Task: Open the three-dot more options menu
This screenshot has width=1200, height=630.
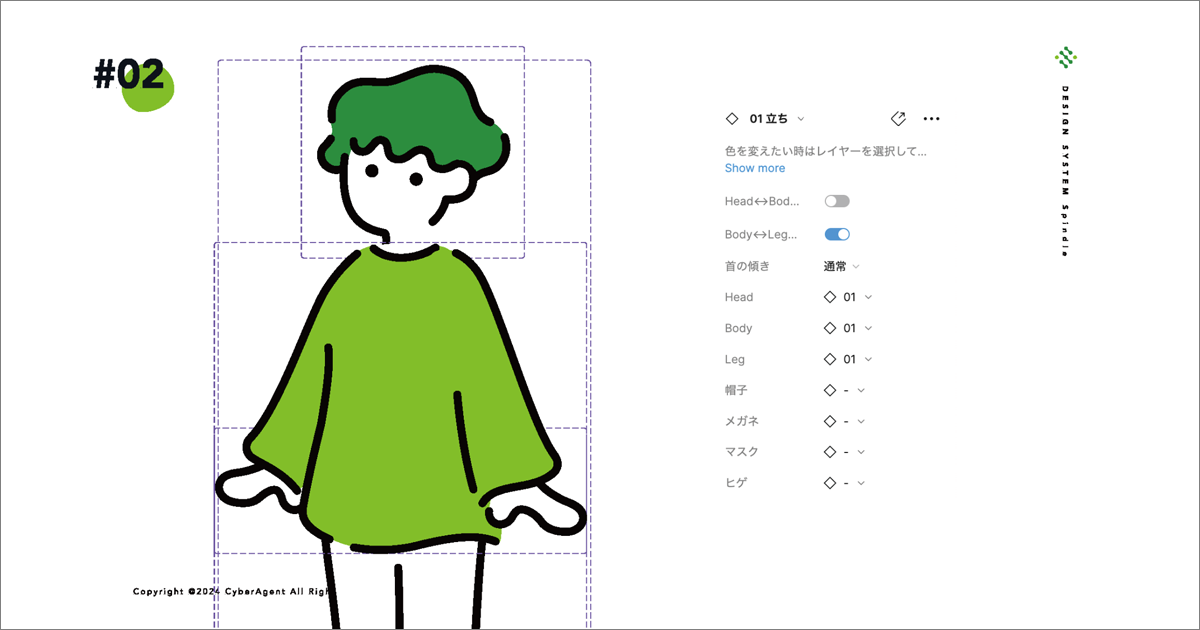Action: tap(931, 119)
